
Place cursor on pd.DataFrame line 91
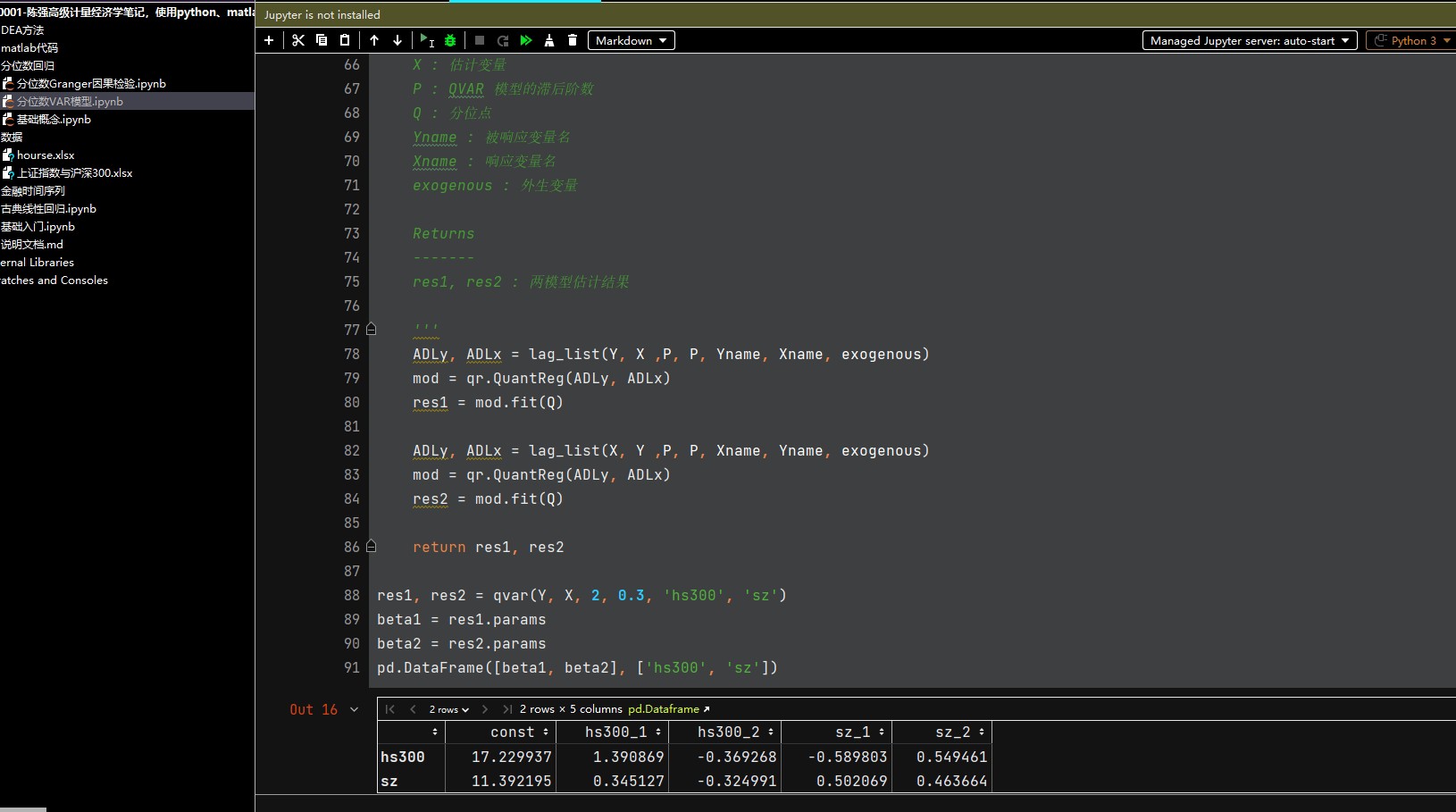[577, 667]
